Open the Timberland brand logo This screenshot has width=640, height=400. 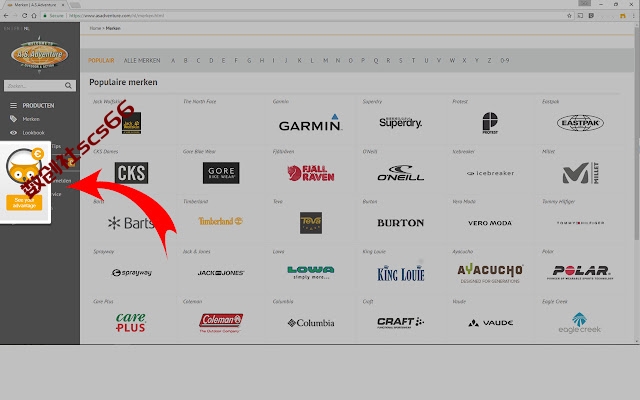coord(220,221)
